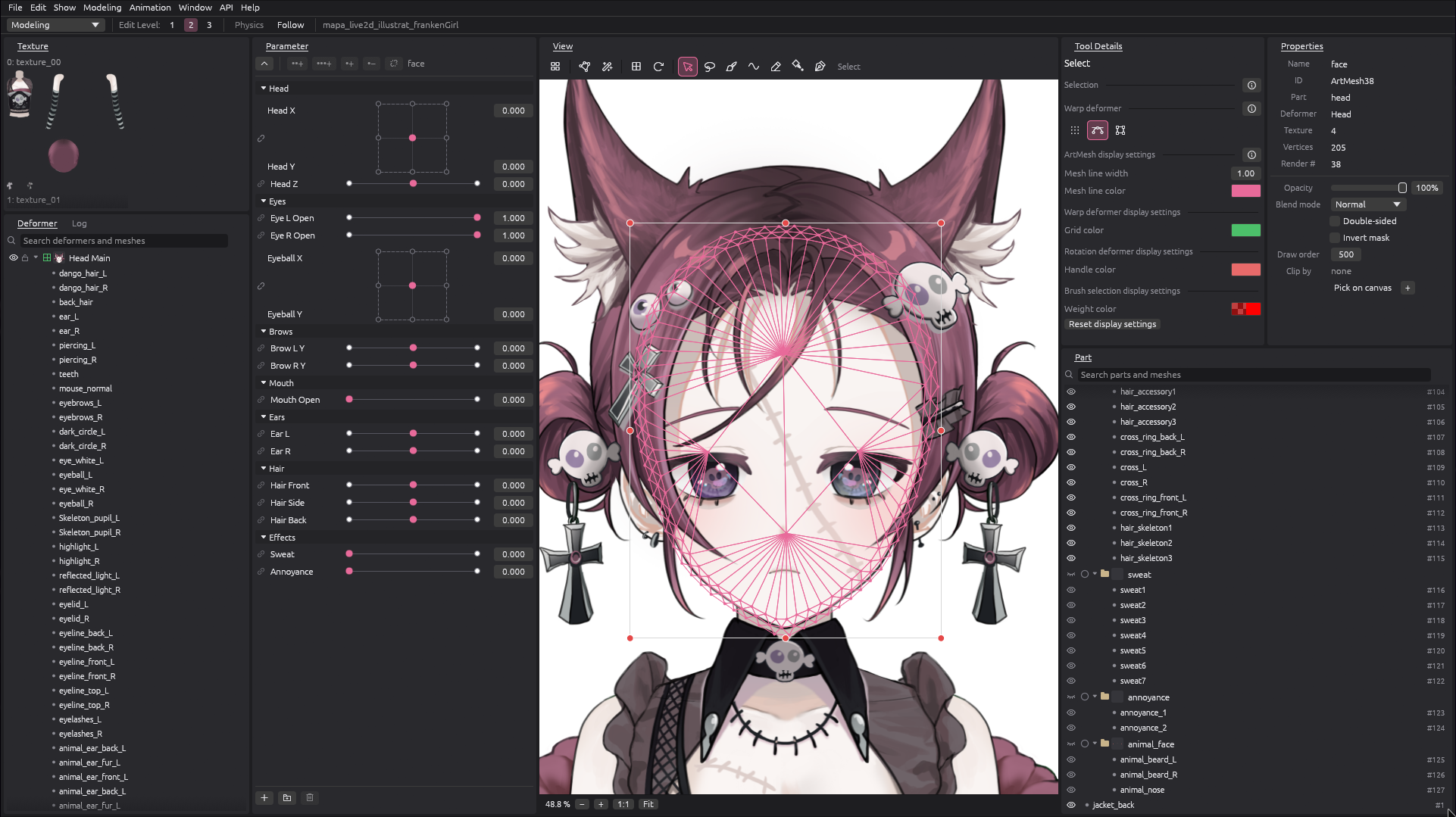1456x817 pixels.
Task: Click the folder icon below the parameter list
Action: [x=287, y=797]
